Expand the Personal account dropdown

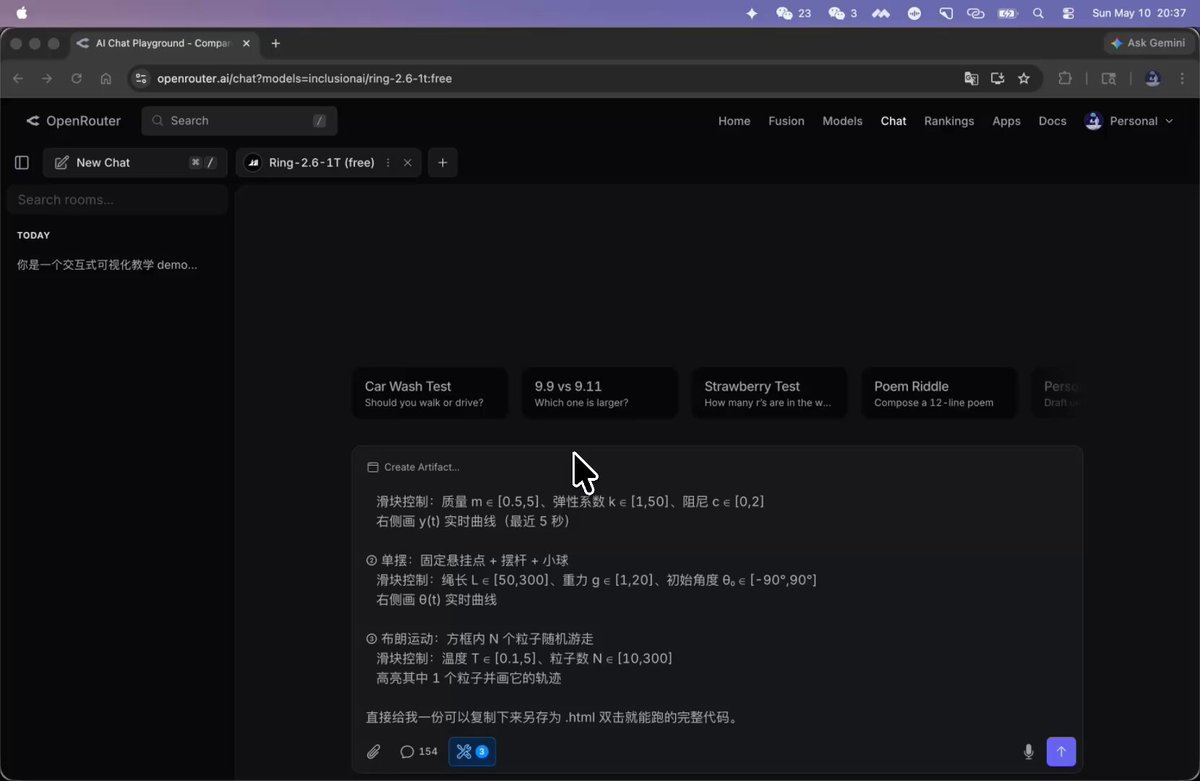point(1129,121)
